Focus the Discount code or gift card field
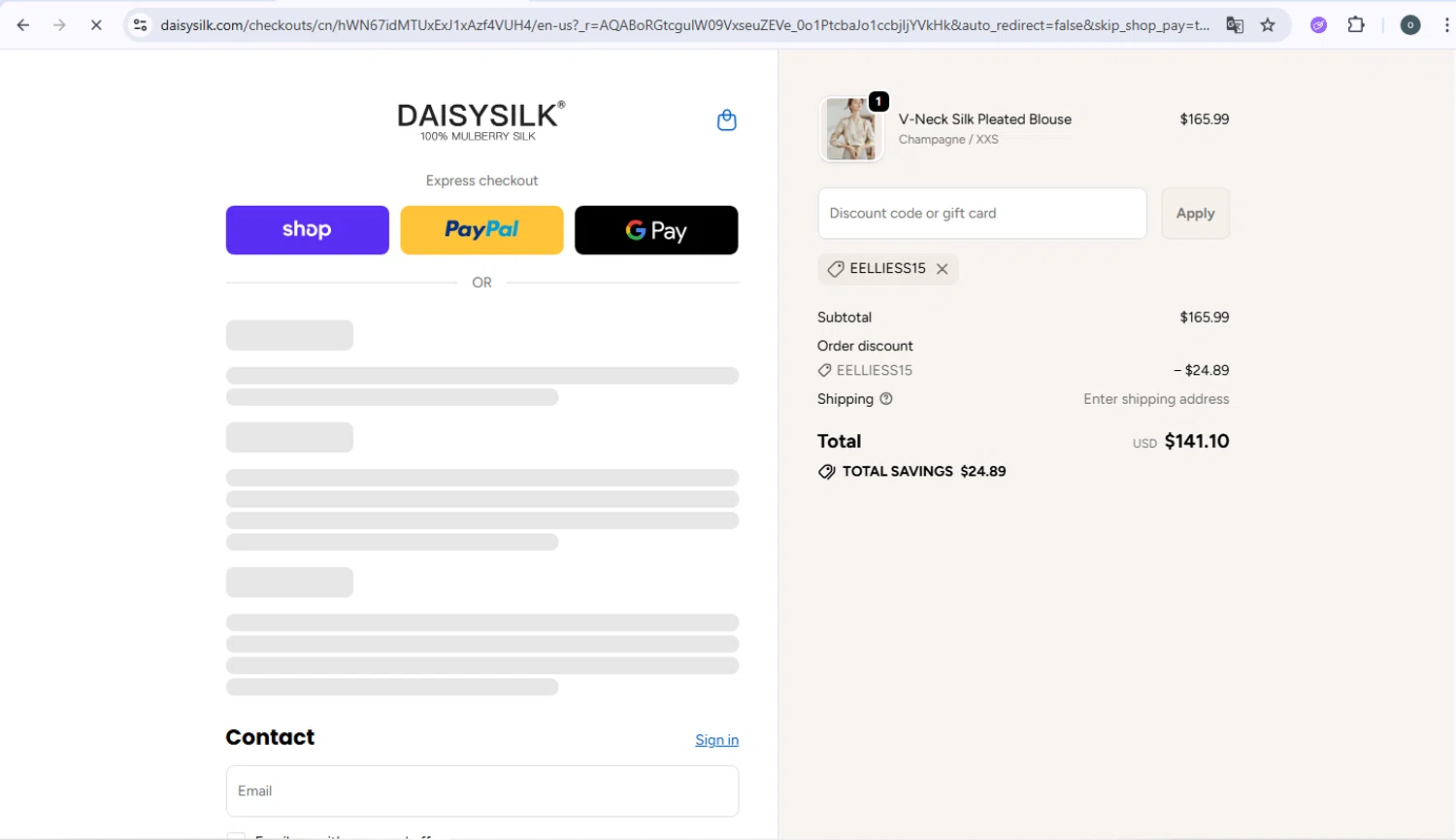 [x=982, y=214]
